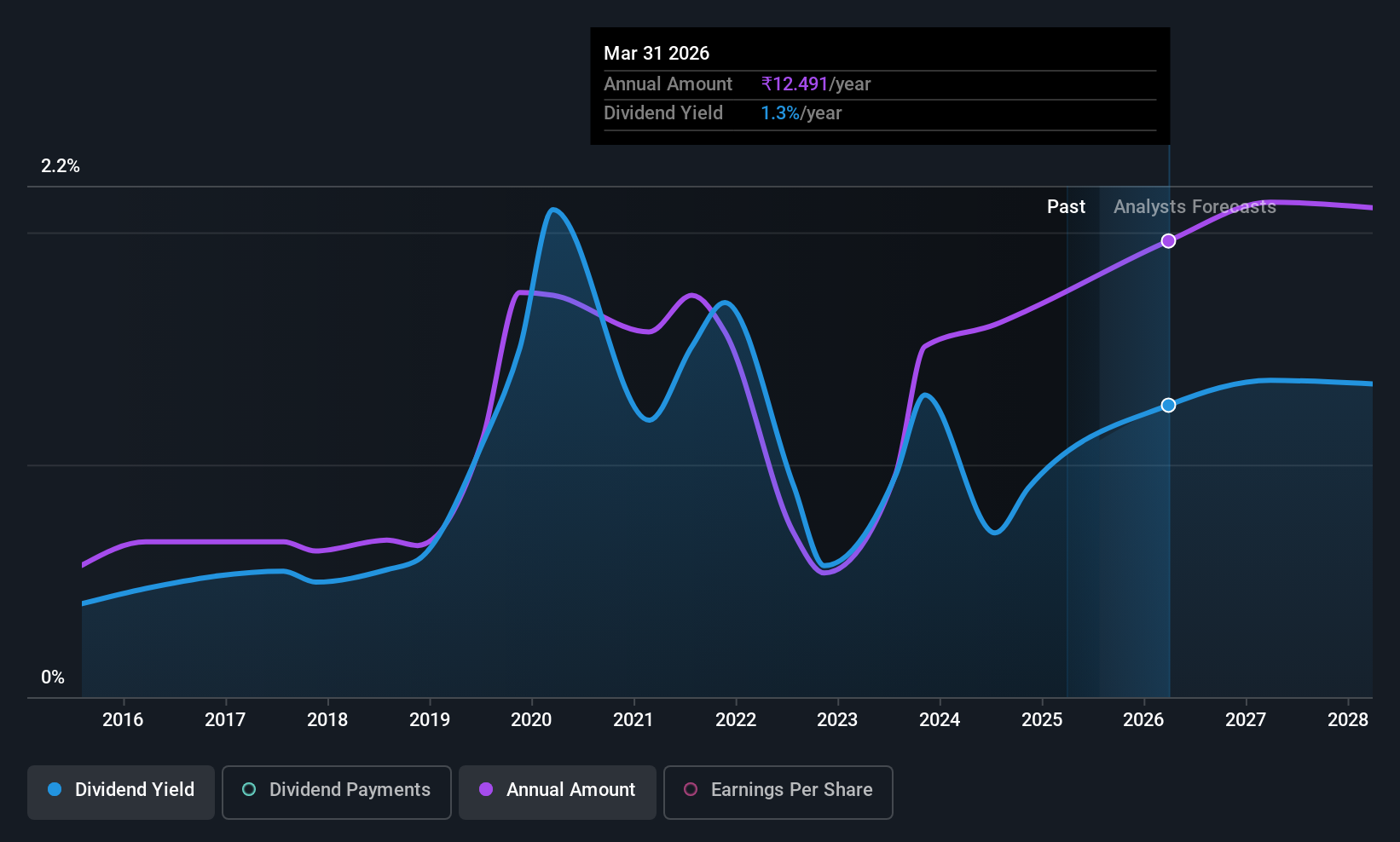Click the 2021 x-axis label
This screenshot has height=842, width=1400.
point(633,720)
